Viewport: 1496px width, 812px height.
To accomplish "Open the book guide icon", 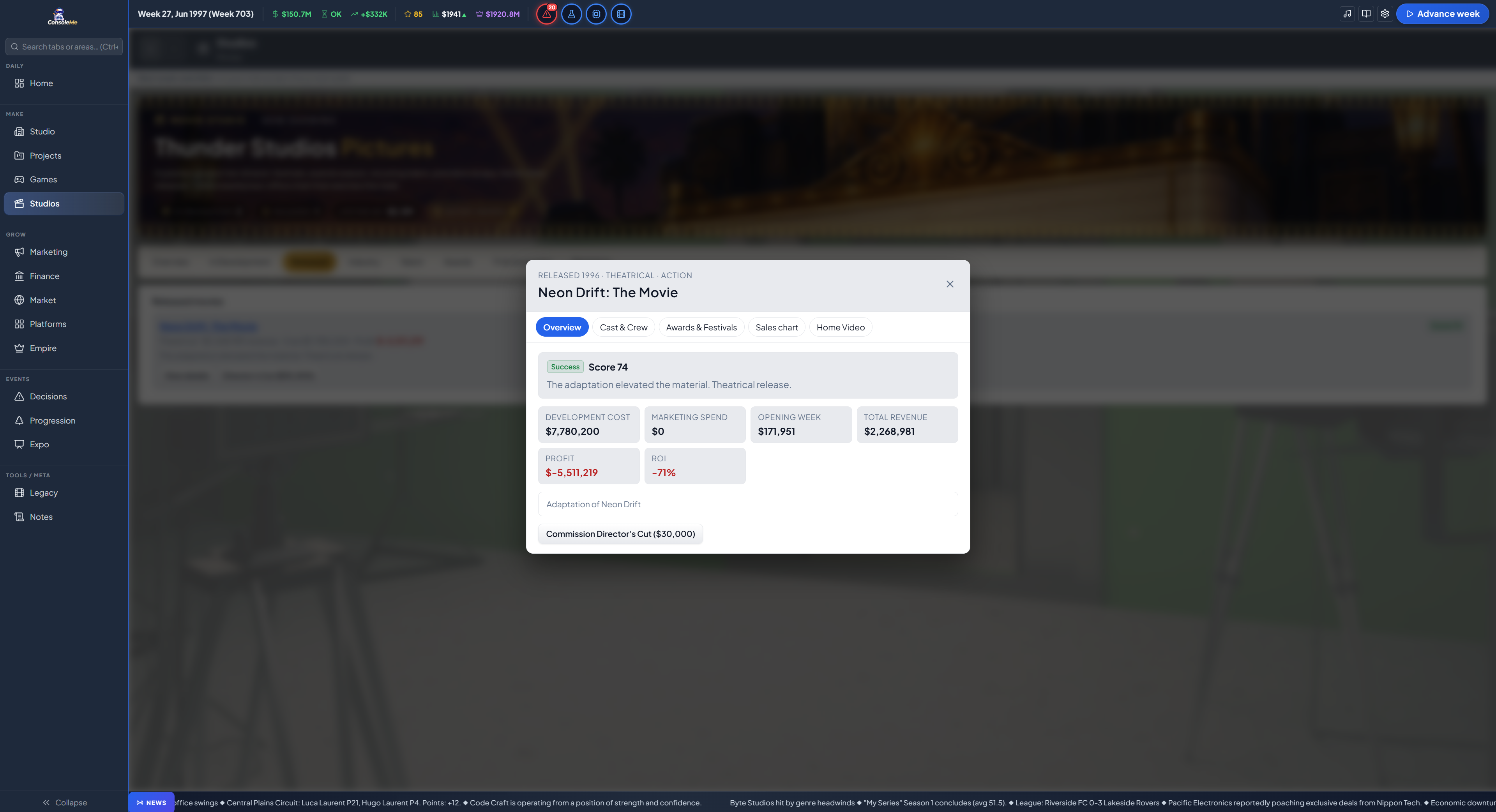I will (x=1366, y=14).
